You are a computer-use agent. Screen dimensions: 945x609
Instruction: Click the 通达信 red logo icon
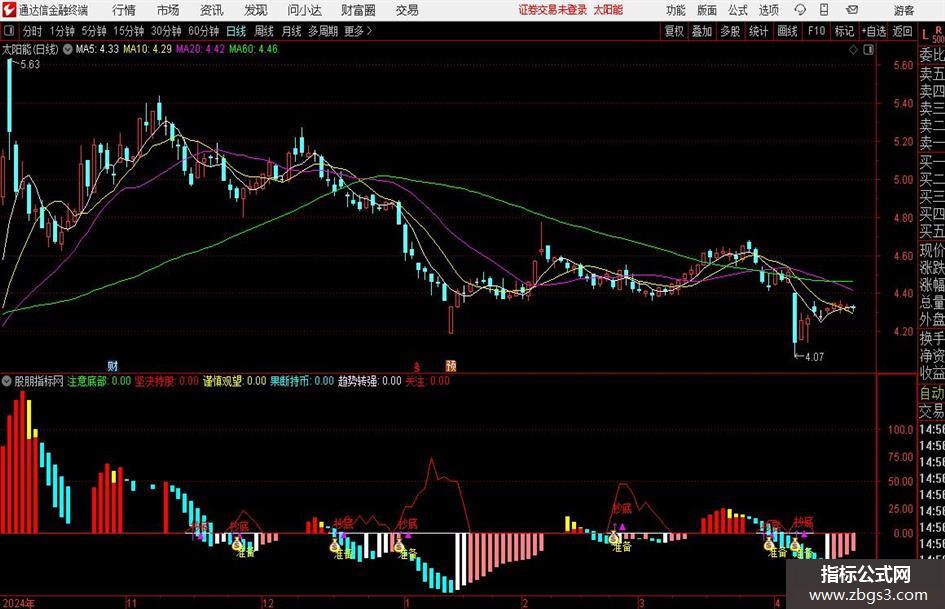[8, 10]
